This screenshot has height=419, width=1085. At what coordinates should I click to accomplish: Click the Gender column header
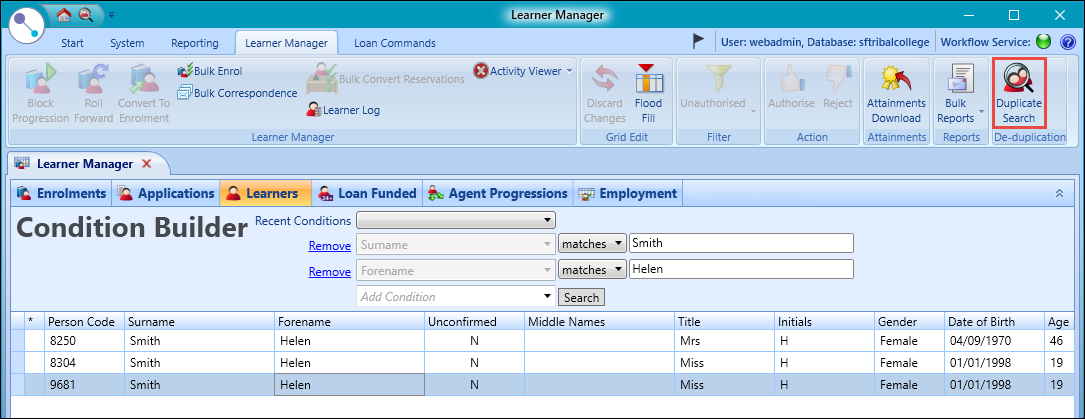coord(910,322)
